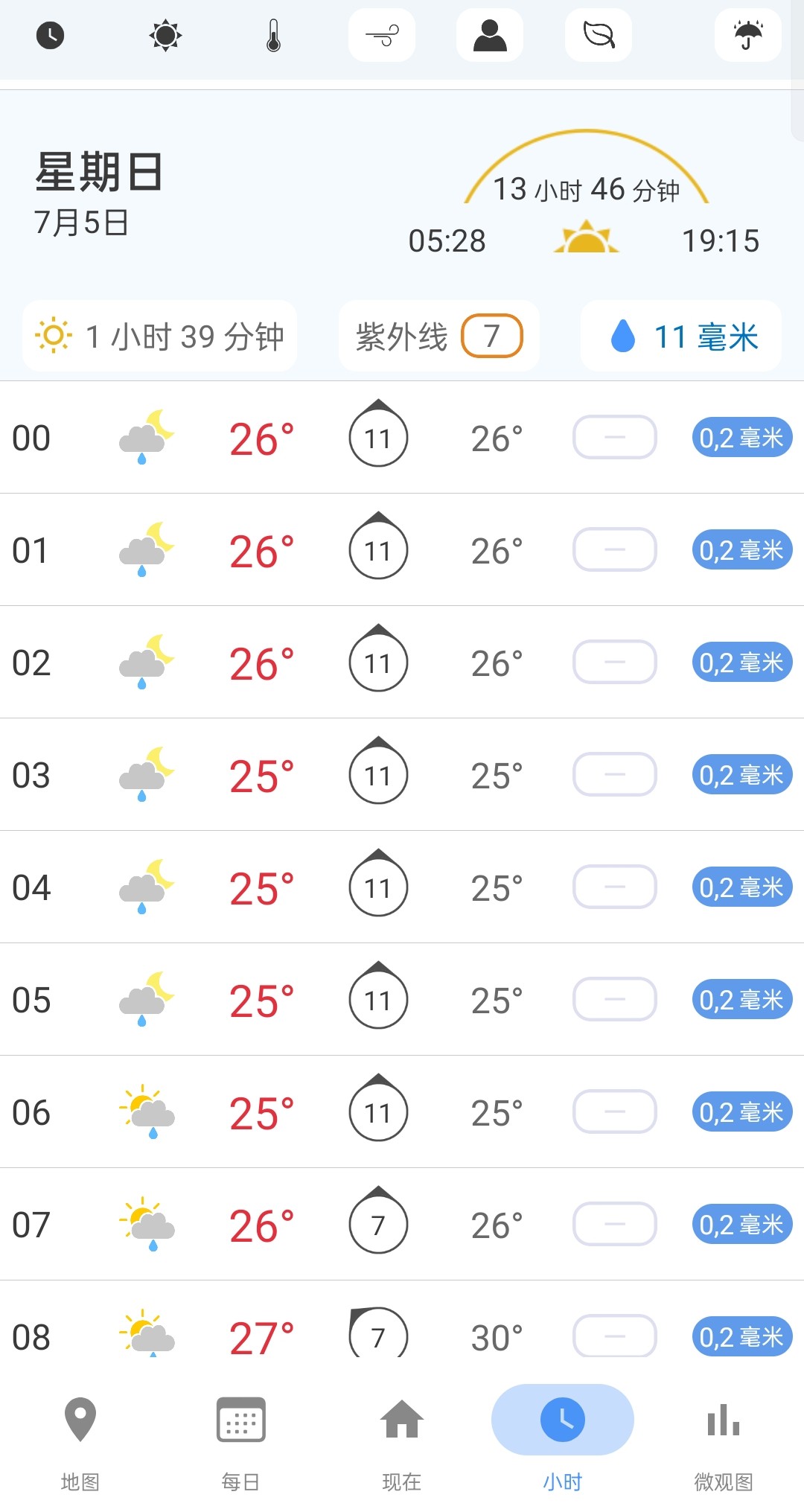Open the 地图 map tab

(80, 1444)
